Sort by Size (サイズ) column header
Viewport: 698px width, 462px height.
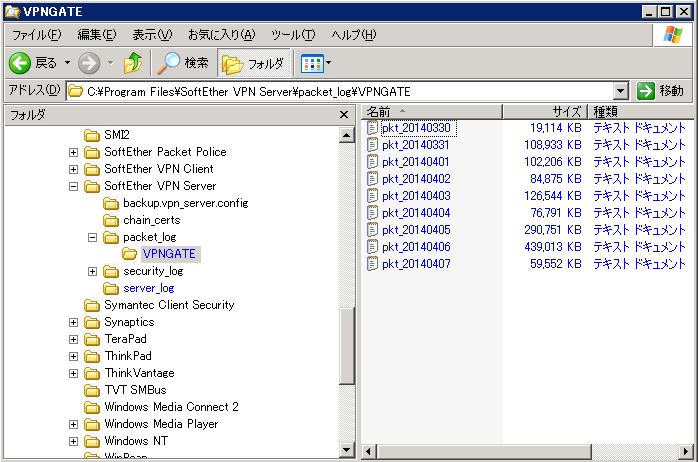pyautogui.click(x=545, y=111)
